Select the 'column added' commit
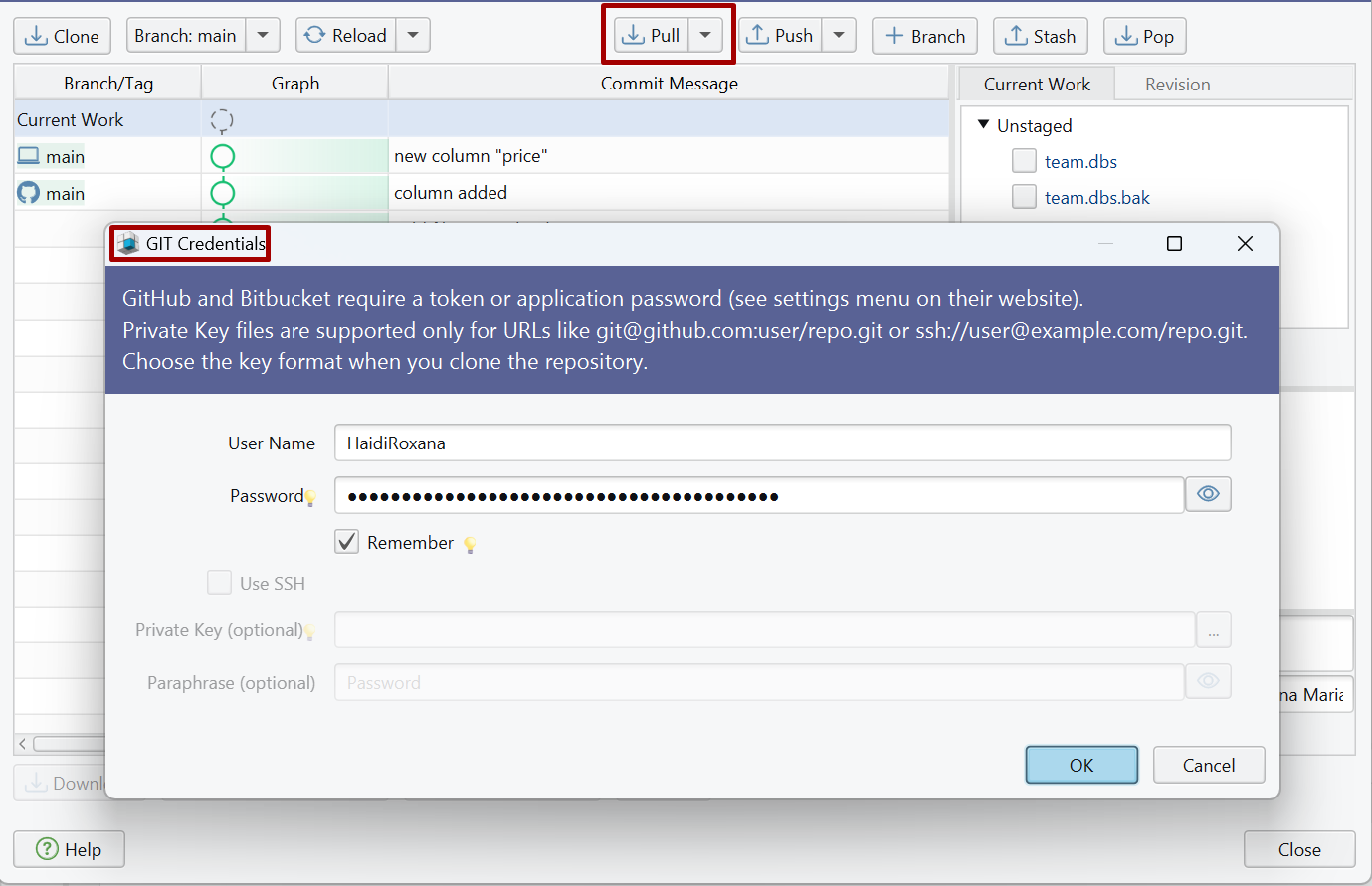Screen dimensions: 1372x886 pos(451,193)
